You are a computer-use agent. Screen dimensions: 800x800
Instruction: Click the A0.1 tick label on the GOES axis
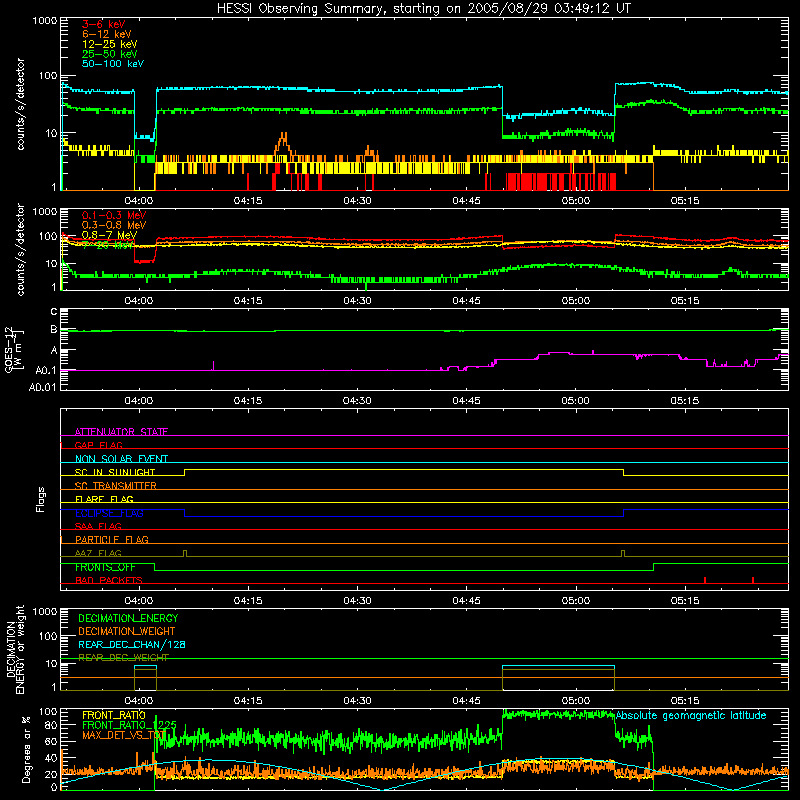(x=46, y=371)
